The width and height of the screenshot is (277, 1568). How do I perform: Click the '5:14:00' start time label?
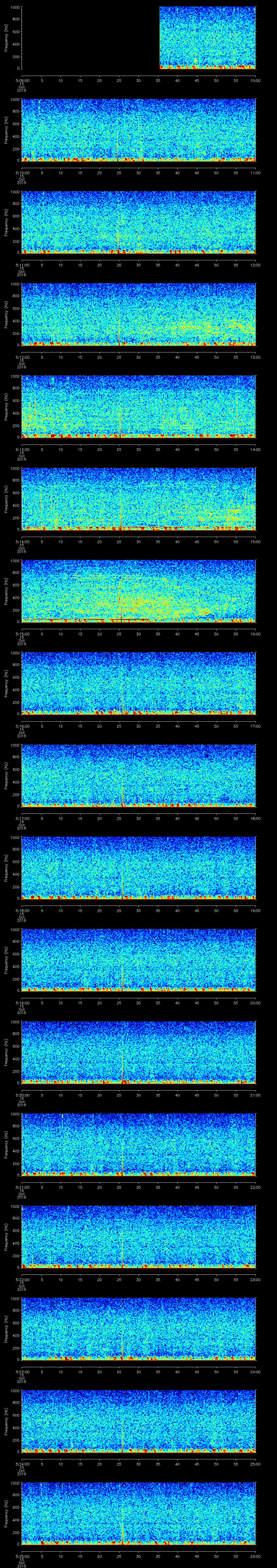(22, 542)
